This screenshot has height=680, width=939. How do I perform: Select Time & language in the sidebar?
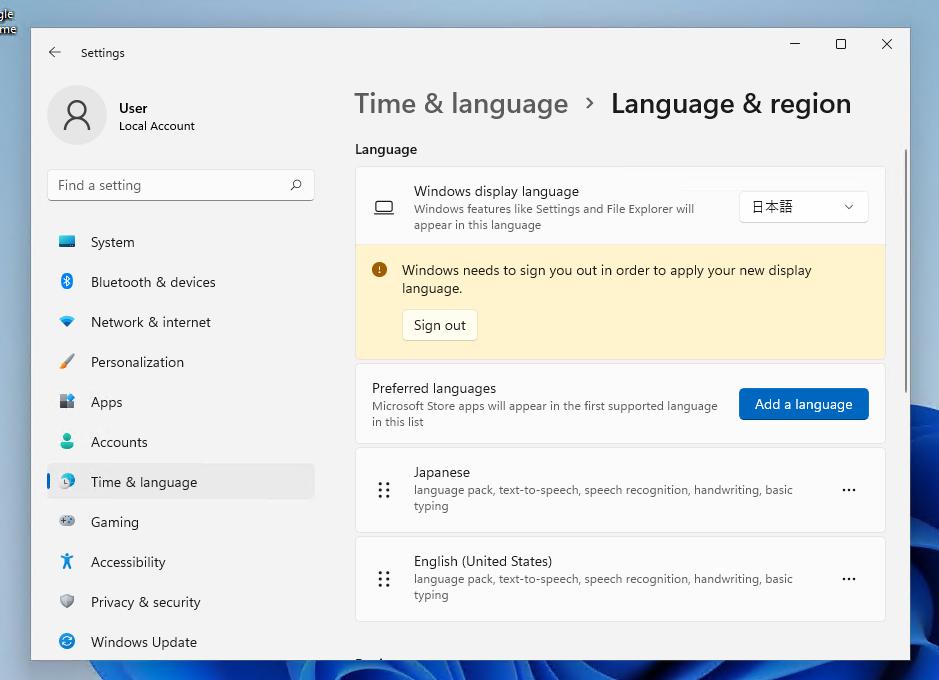coord(143,482)
